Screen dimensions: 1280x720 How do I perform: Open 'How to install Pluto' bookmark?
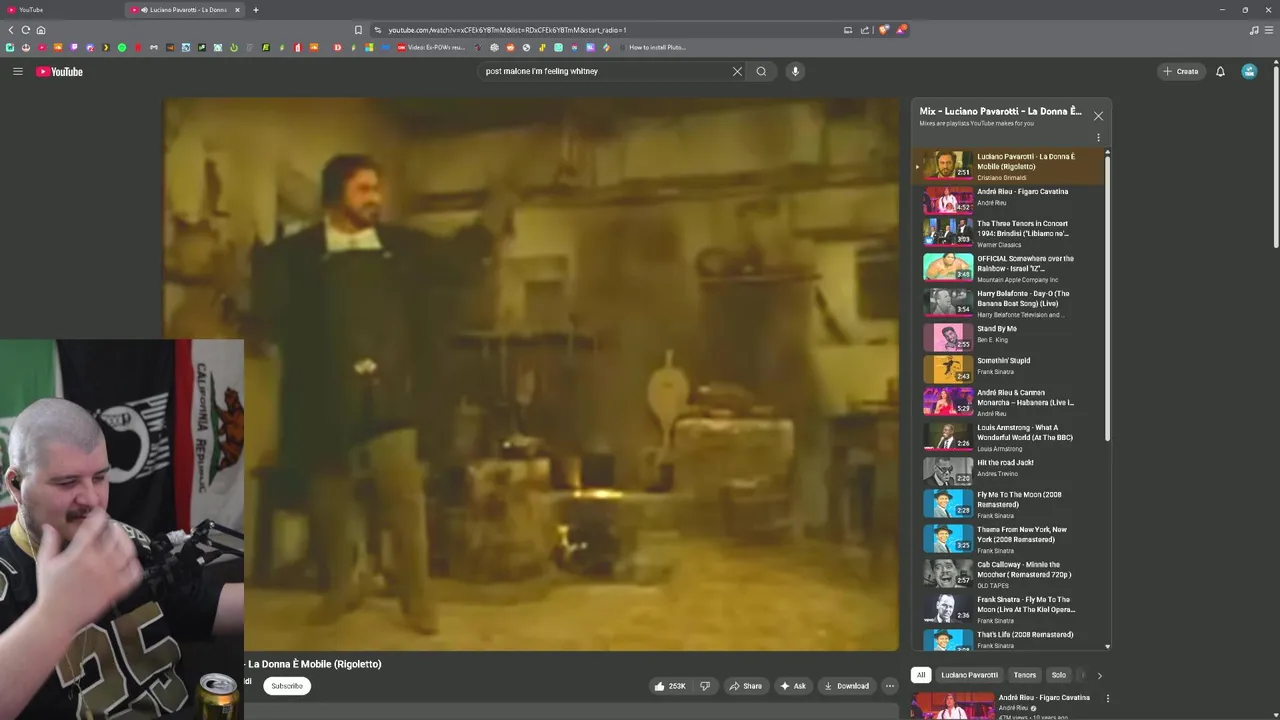pos(651,47)
